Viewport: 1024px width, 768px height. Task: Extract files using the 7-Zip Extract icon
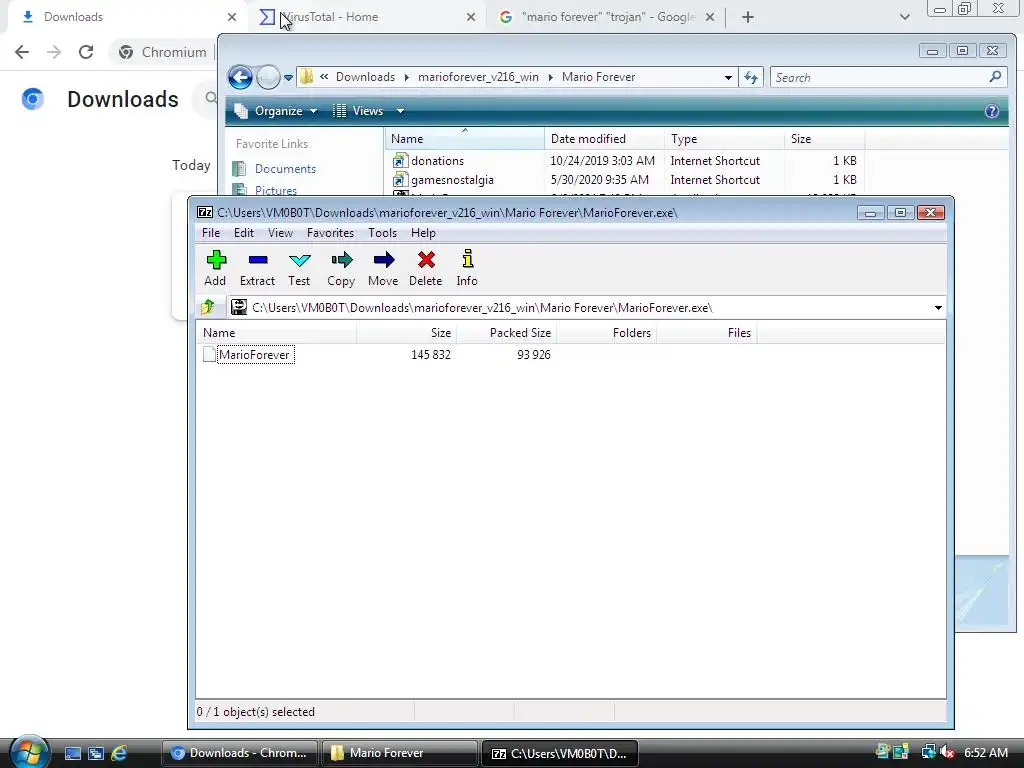257,268
